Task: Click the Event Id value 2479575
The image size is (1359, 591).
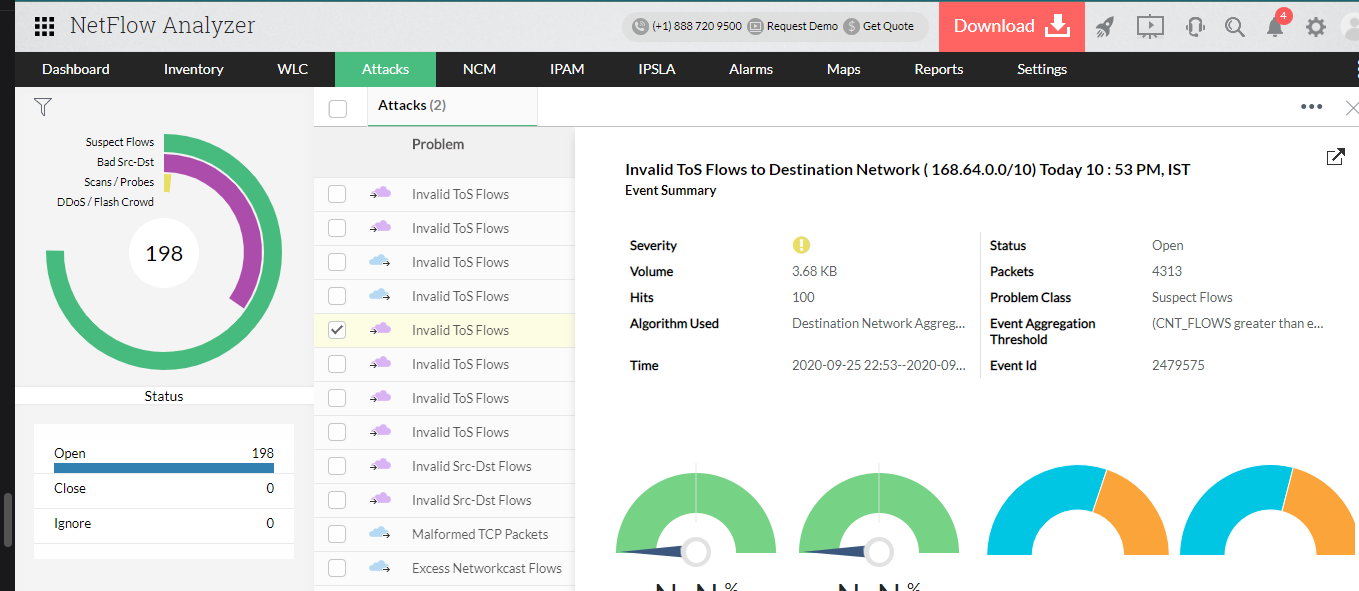Action: coord(1178,365)
